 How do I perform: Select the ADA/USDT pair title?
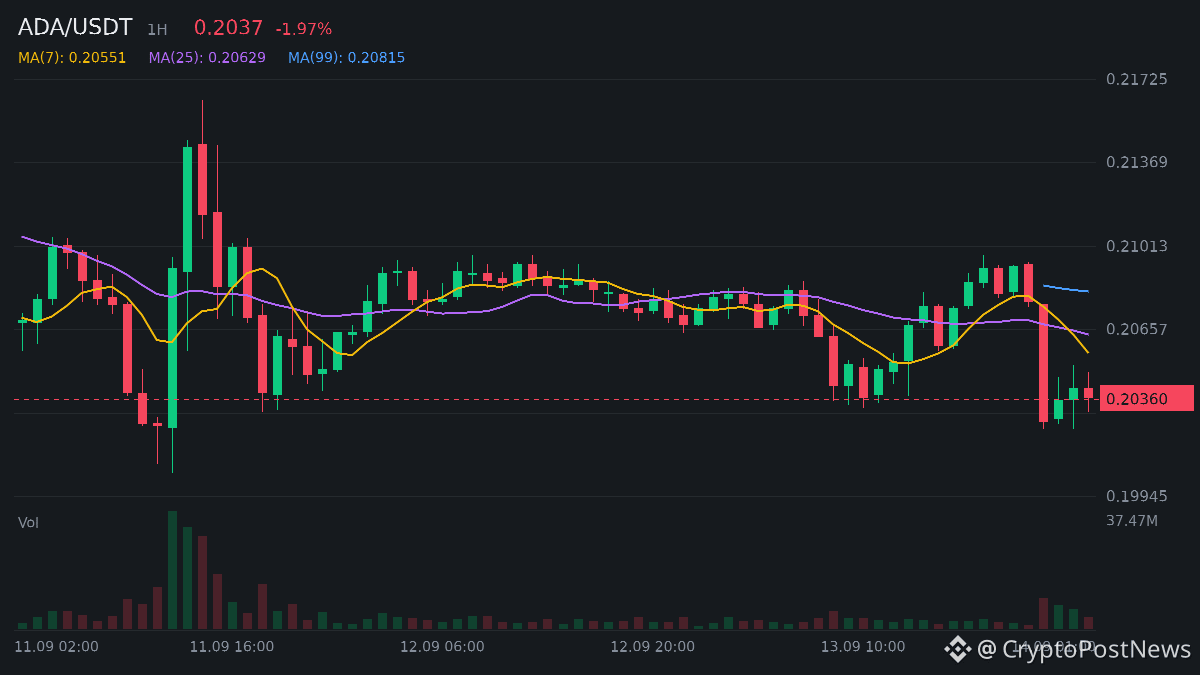(x=75, y=28)
